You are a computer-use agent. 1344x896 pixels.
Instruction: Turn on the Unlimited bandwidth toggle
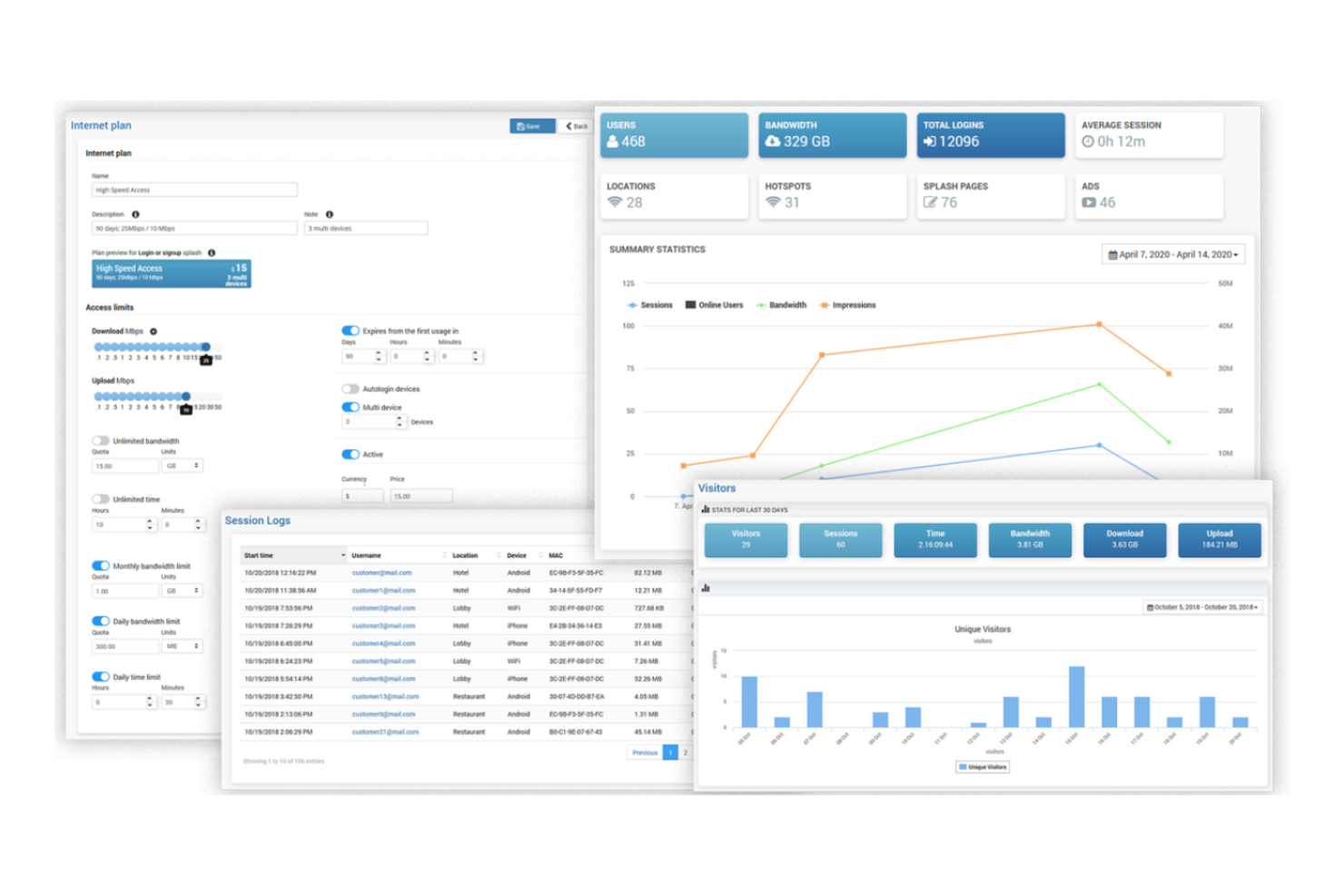(x=103, y=440)
